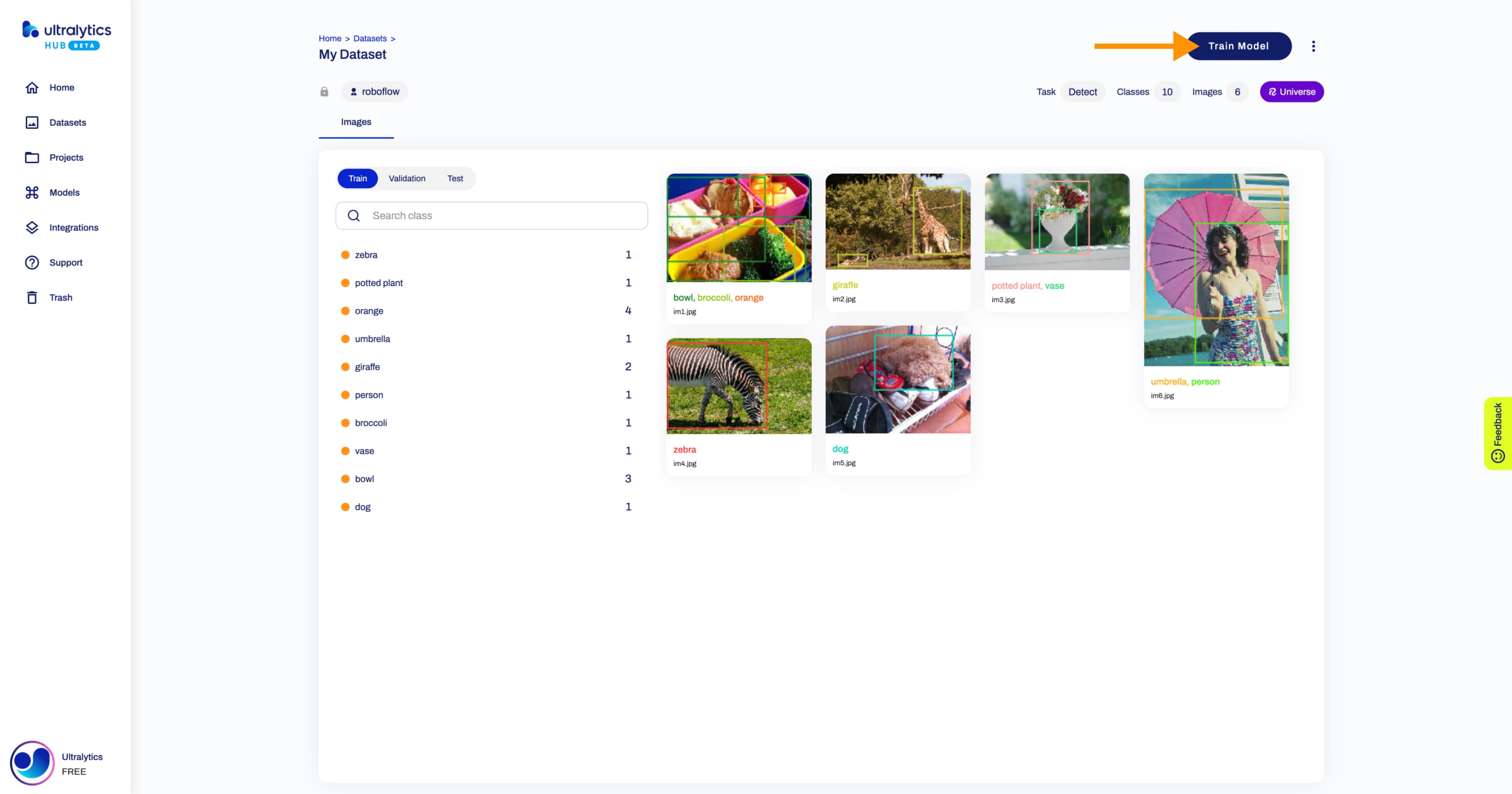The image size is (1512, 794).
Task: Click the Home sidebar icon
Action: (32, 87)
